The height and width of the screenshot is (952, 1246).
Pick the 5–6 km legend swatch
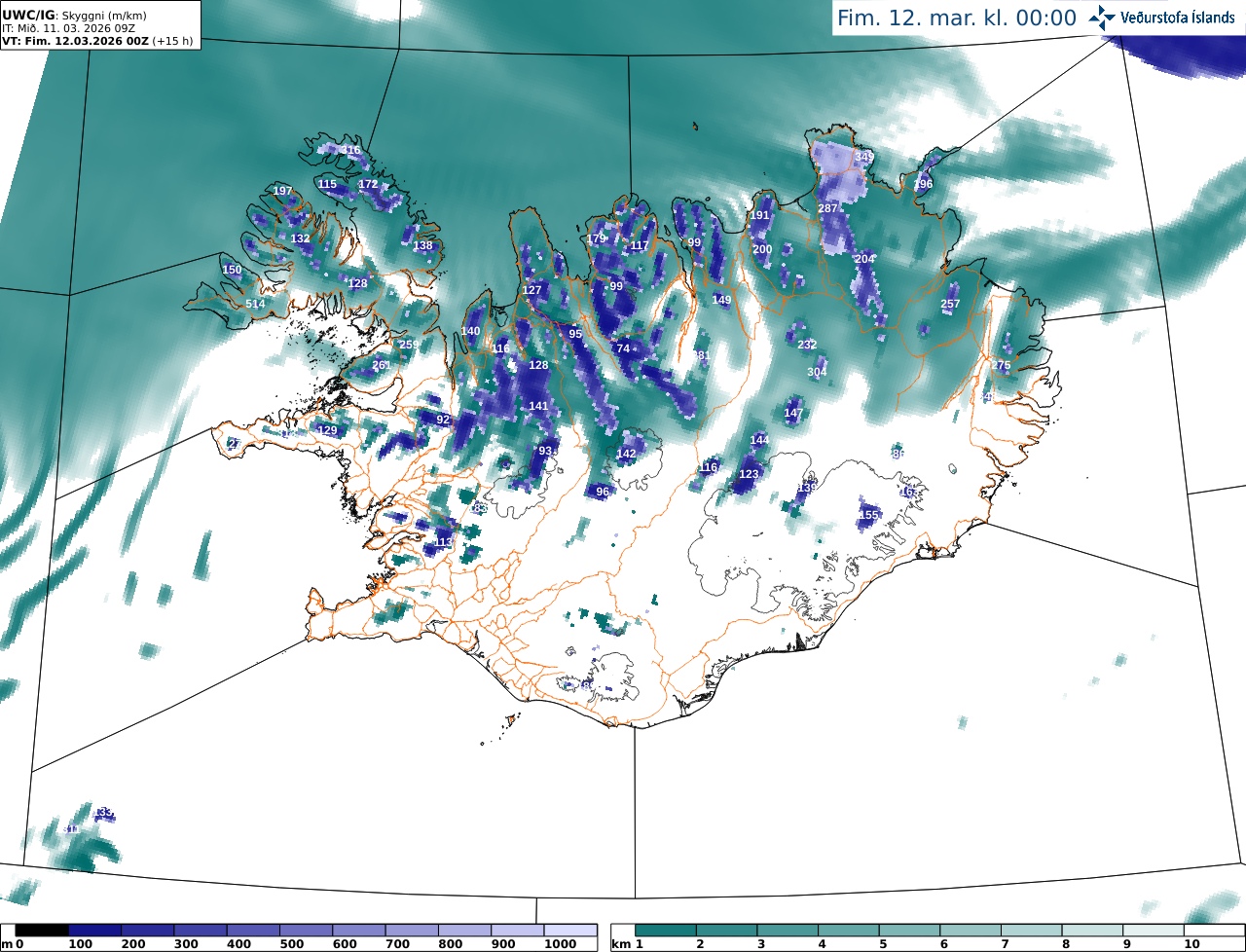(911, 931)
